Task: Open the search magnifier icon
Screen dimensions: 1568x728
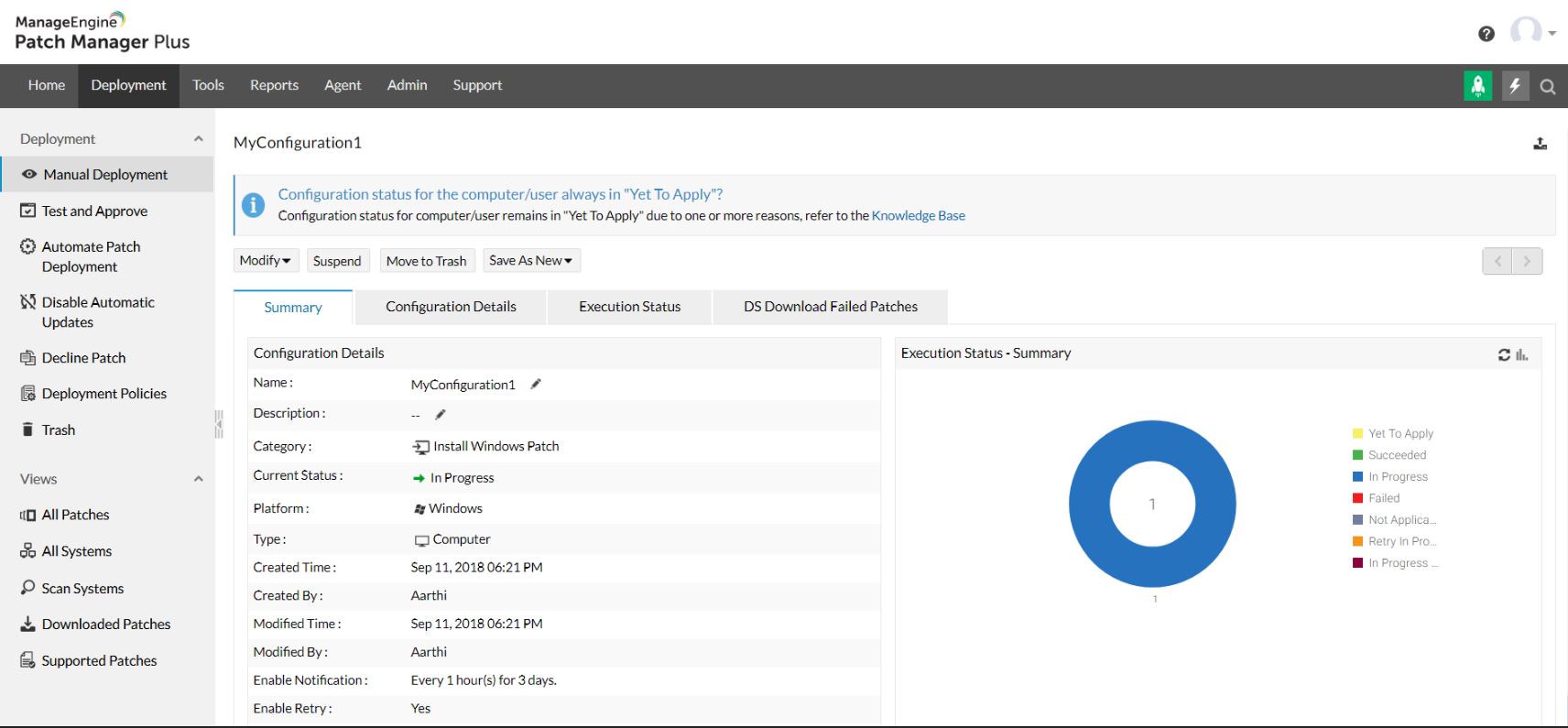Action: point(1548,87)
